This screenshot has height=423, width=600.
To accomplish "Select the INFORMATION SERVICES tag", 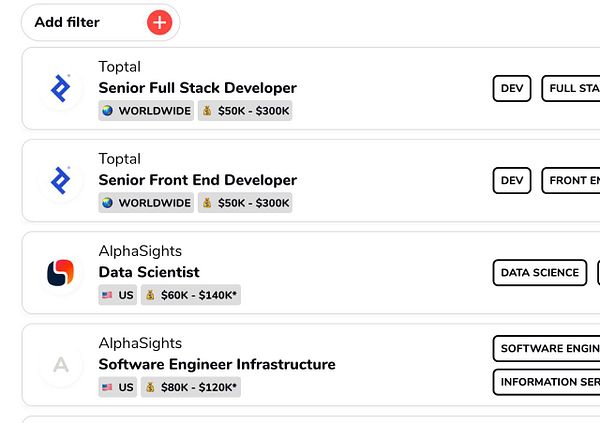I will 547,382.
